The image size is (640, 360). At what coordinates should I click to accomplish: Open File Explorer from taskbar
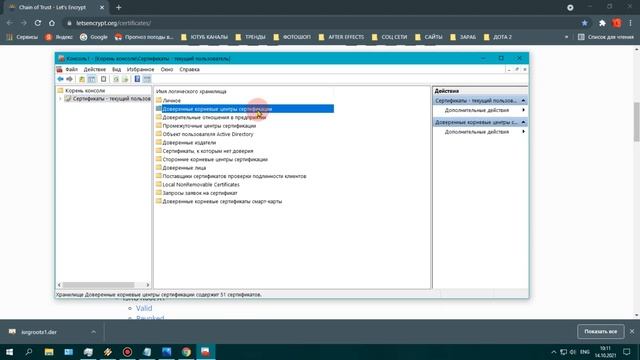tap(49, 352)
